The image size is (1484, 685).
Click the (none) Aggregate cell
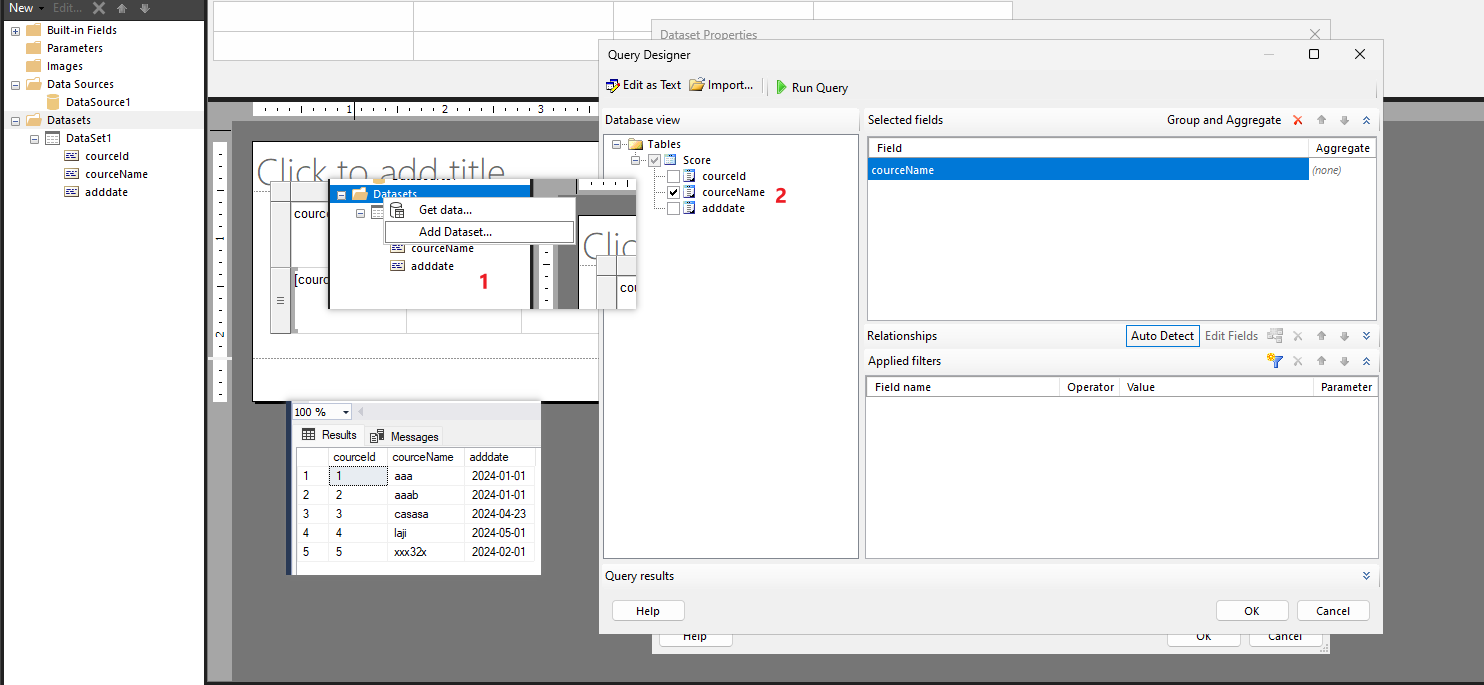(1342, 170)
